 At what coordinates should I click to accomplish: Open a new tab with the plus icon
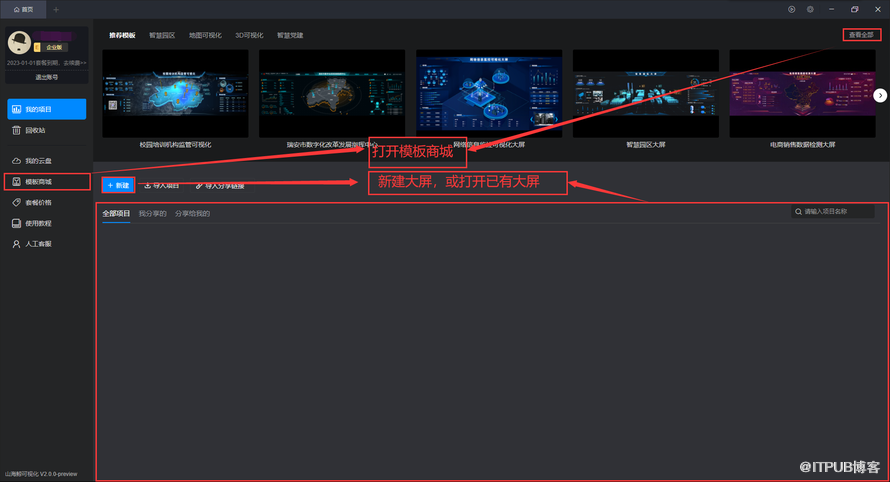tap(56, 10)
